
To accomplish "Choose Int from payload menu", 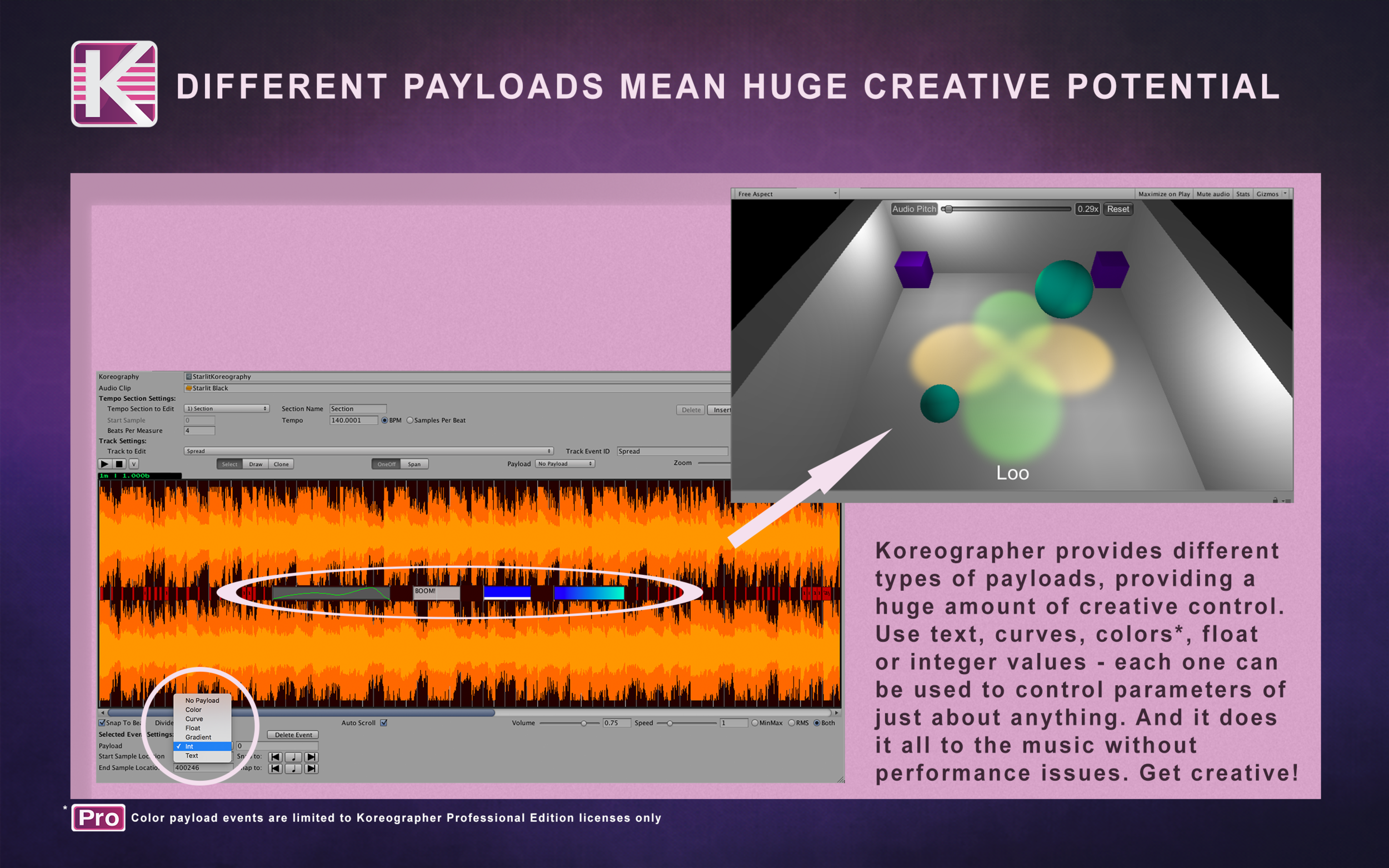I will click(202, 746).
